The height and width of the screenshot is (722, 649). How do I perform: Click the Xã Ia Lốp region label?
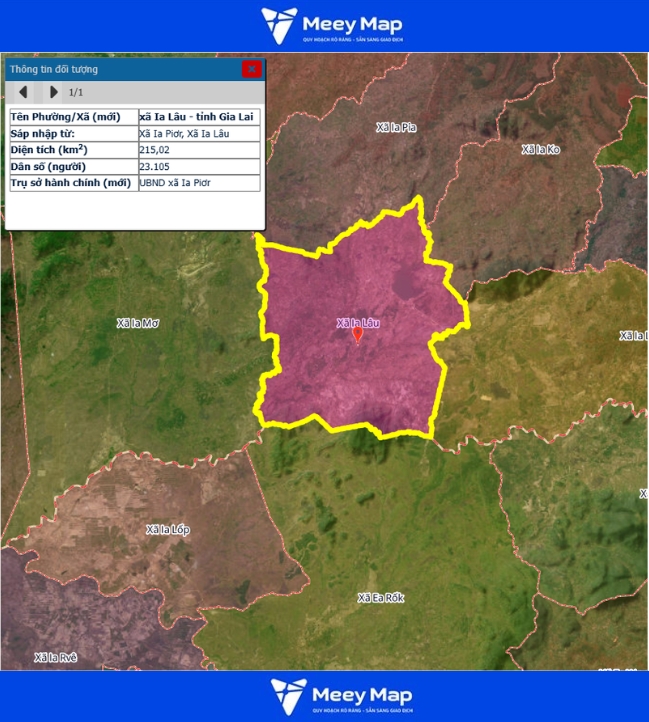coord(167,529)
